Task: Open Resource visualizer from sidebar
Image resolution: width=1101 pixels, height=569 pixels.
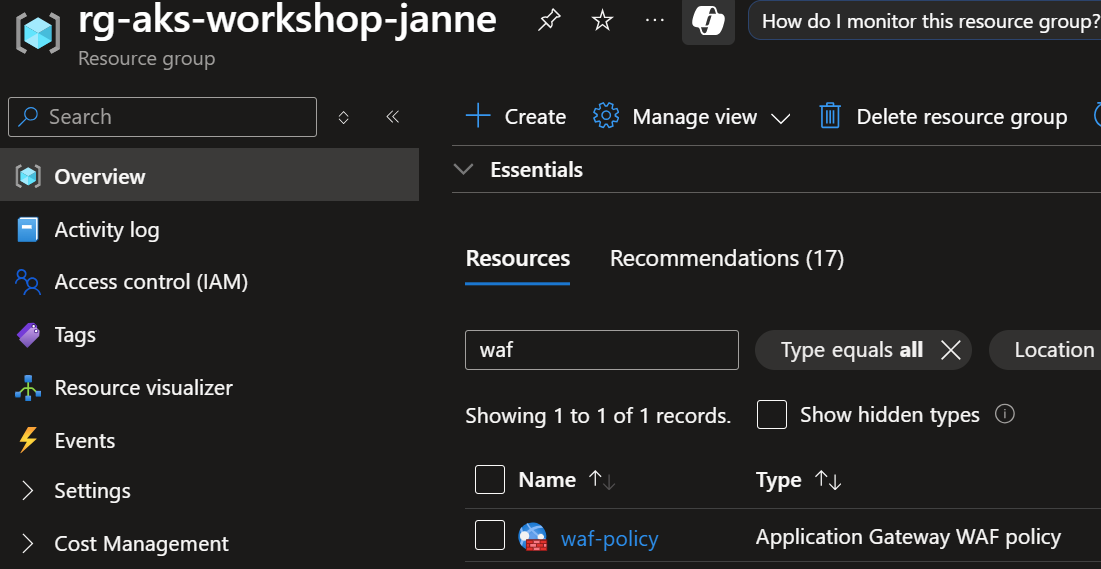Action: 143,388
